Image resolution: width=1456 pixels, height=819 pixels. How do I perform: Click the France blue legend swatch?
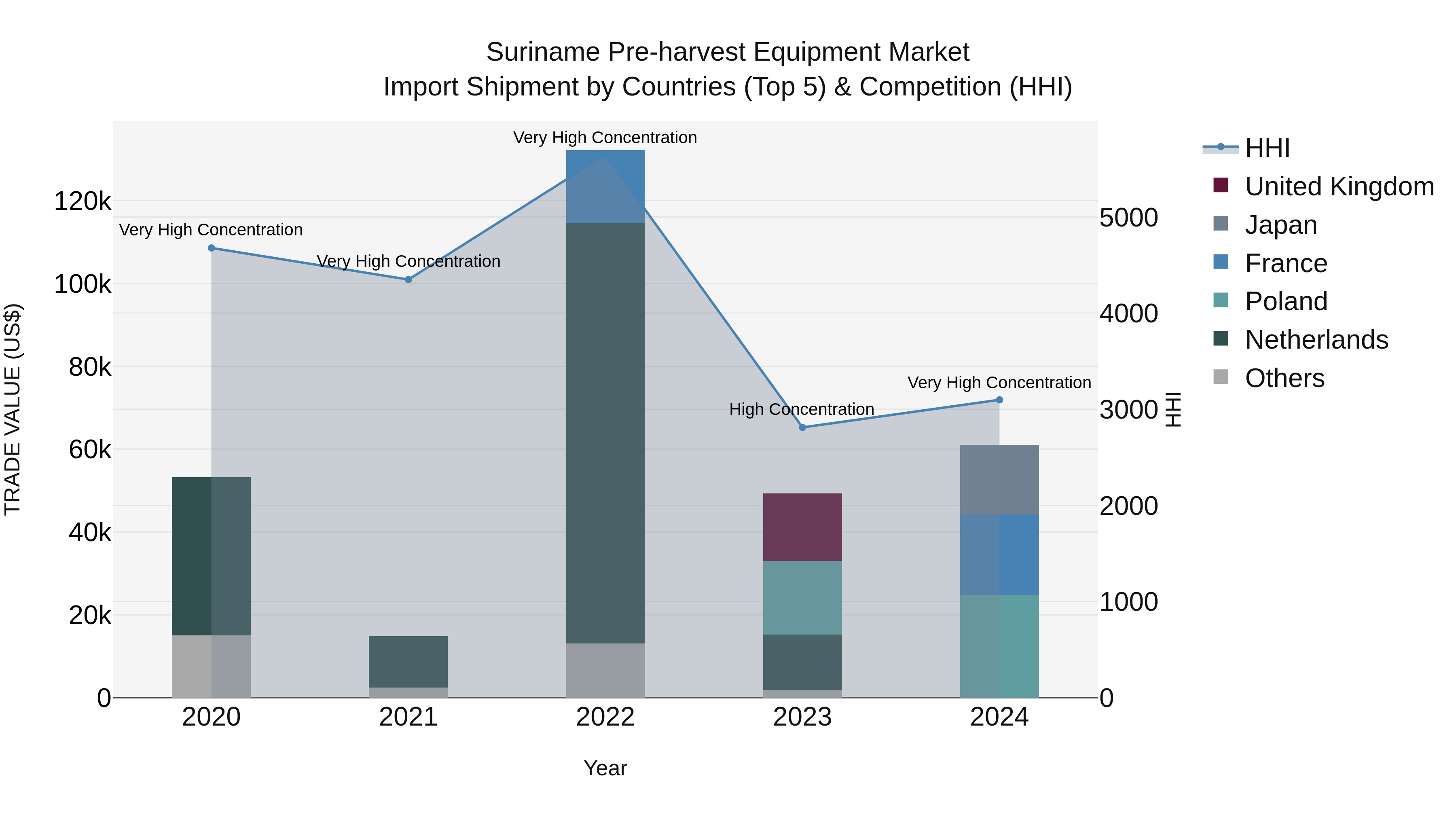tap(1221, 262)
